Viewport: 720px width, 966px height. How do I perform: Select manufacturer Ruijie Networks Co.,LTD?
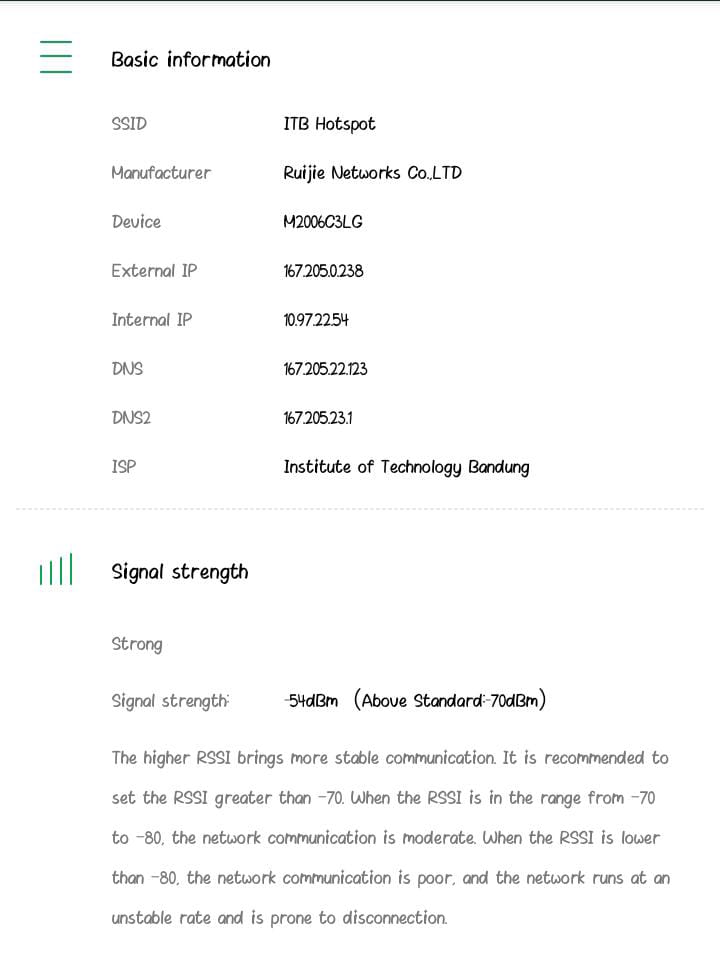coord(372,173)
